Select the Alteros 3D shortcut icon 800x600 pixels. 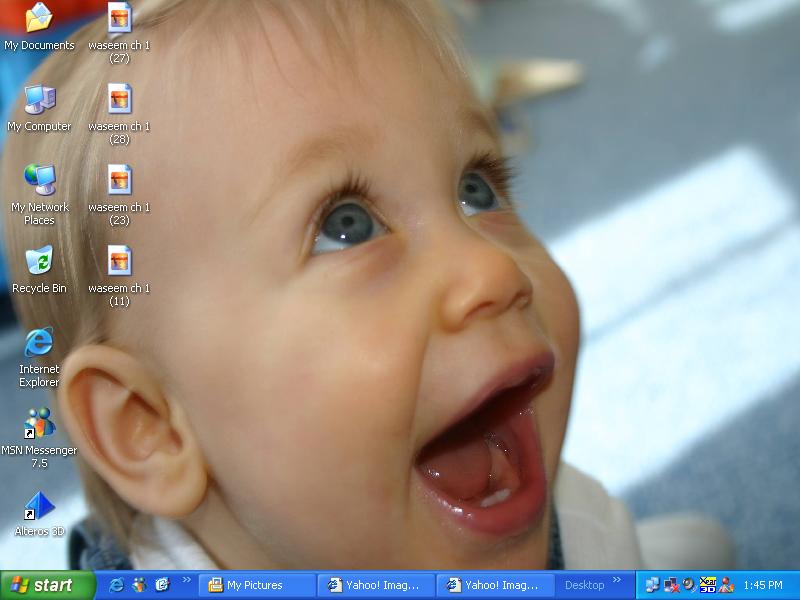39,513
